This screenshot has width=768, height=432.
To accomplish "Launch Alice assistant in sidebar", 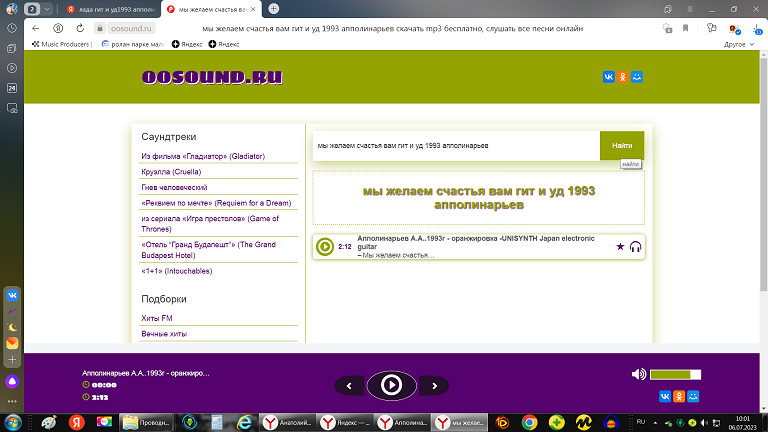I will tap(12, 382).
